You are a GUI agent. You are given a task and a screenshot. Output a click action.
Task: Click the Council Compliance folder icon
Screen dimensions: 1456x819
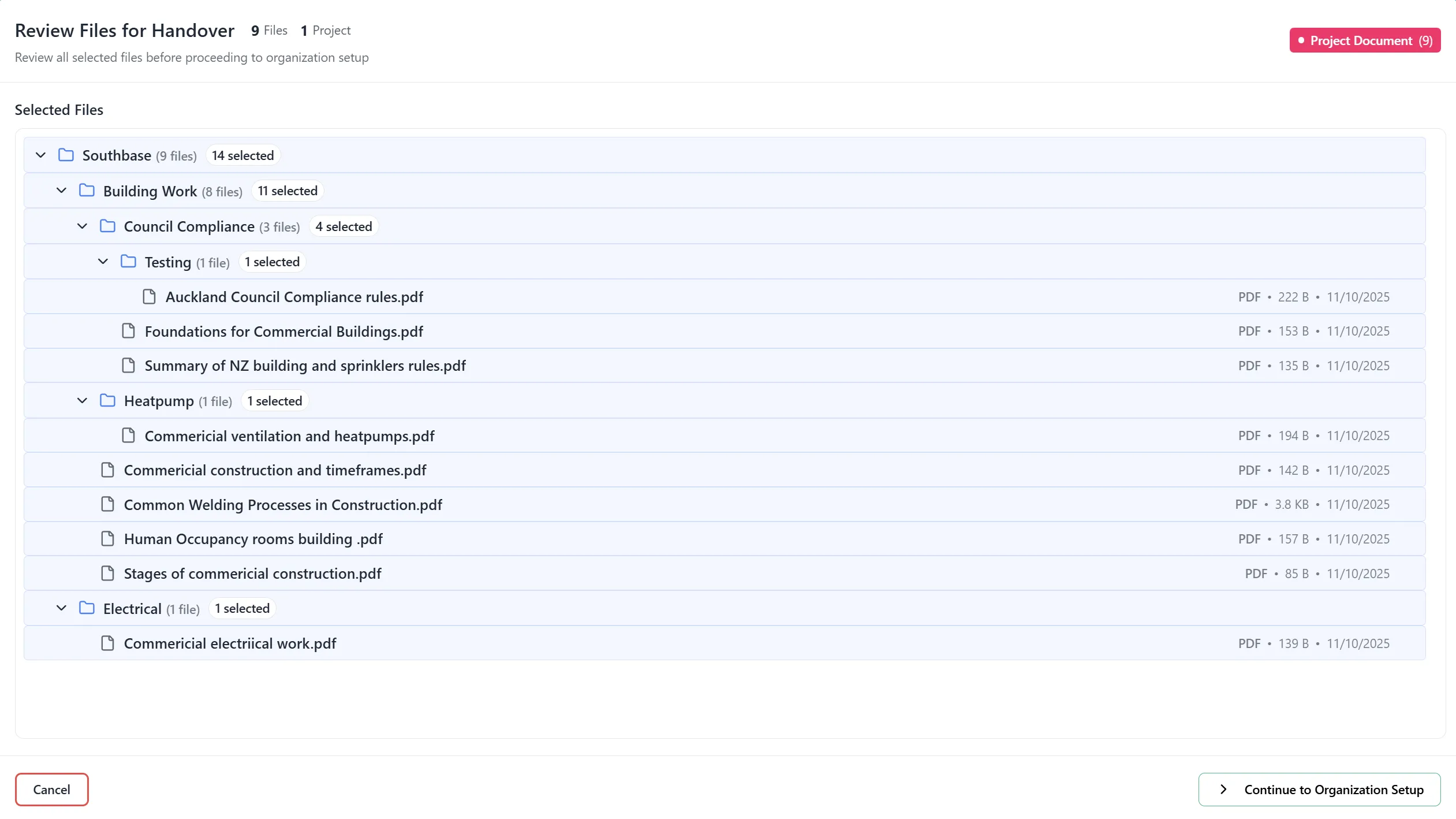point(107,226)
